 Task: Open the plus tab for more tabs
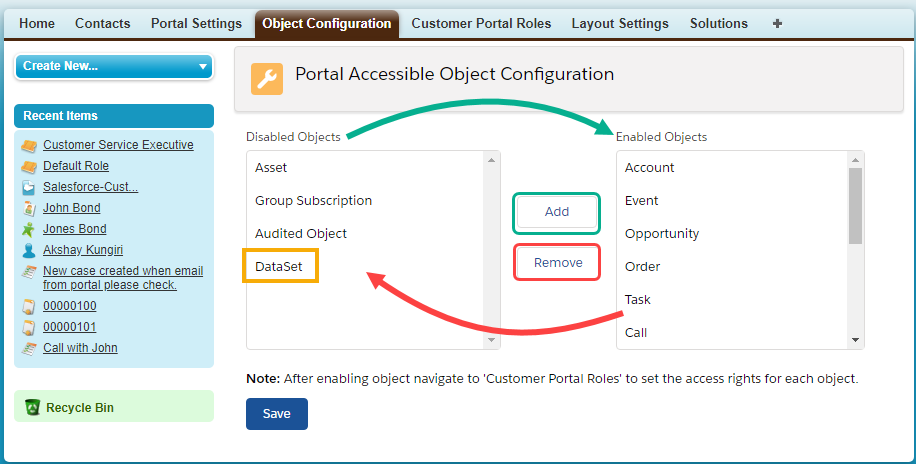point(778,23)
